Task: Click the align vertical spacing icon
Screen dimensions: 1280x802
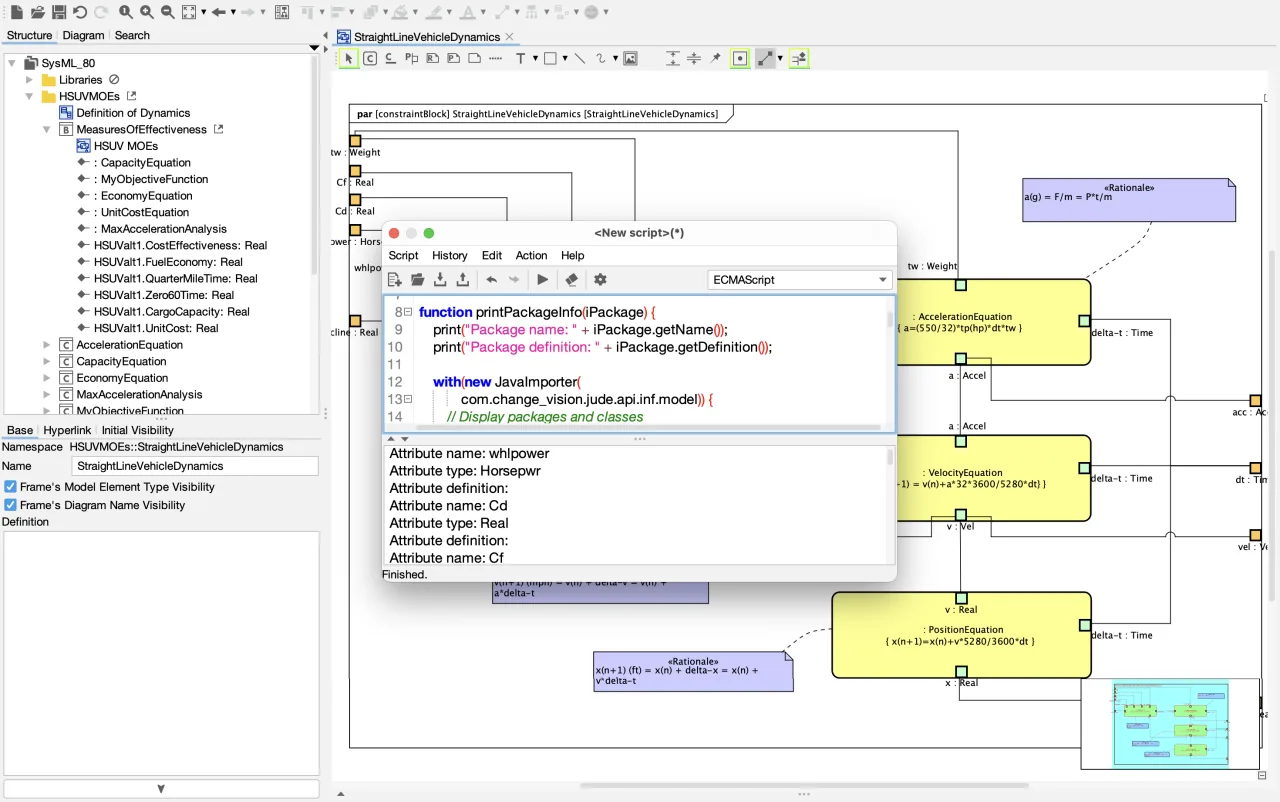Action: tap(673, 59)
